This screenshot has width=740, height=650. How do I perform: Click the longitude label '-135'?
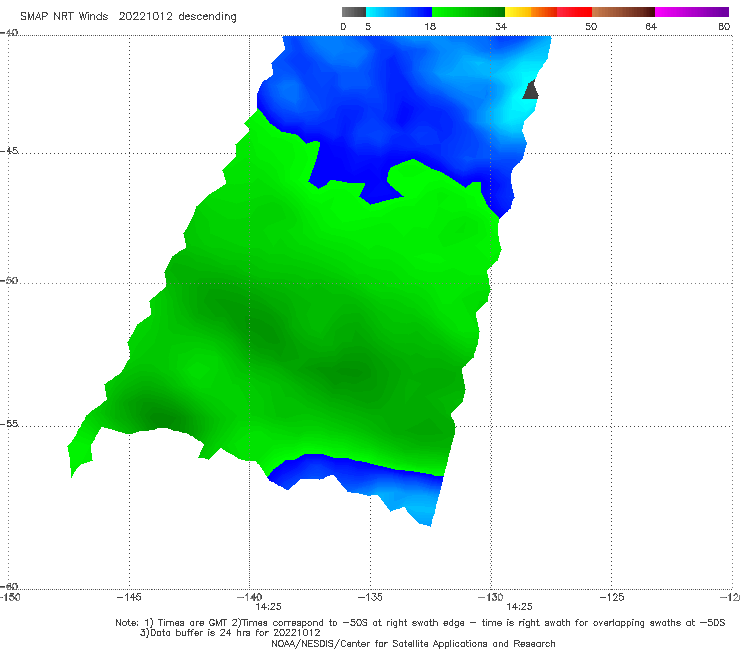370,597
